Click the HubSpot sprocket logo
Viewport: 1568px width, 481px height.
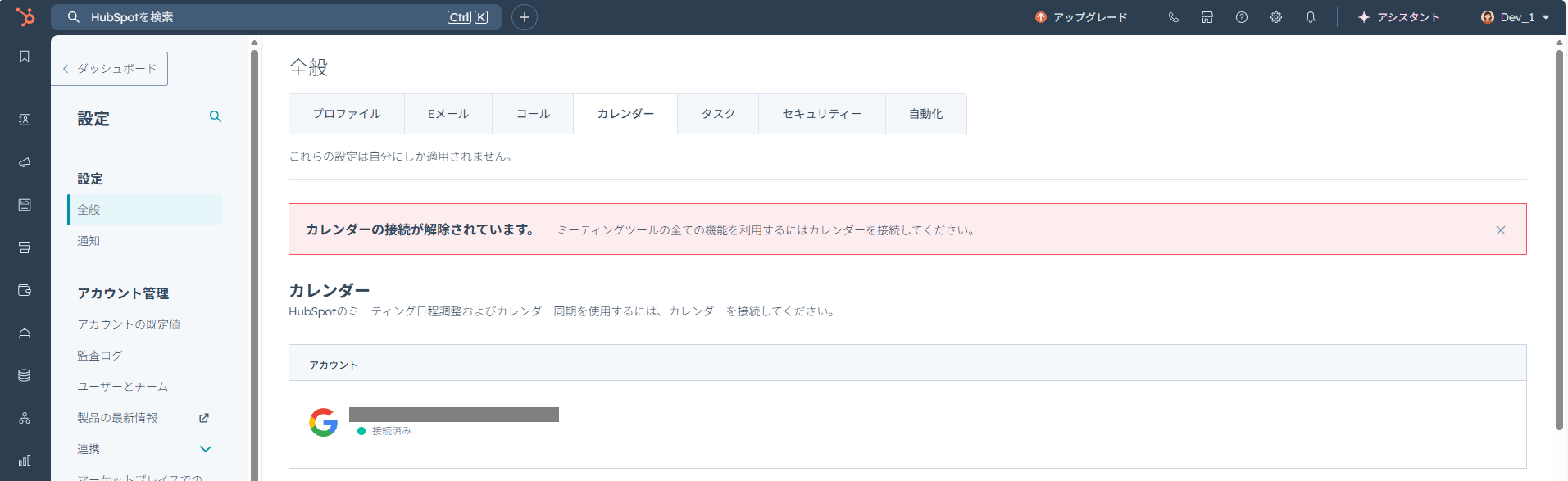click(25, 16)
